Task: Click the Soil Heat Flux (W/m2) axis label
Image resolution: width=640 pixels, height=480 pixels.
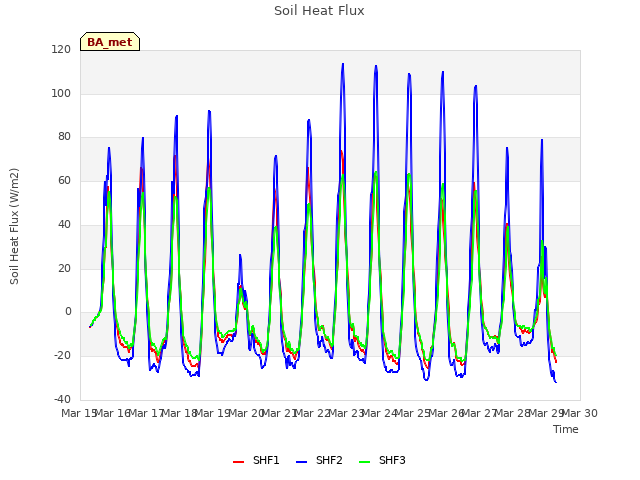Action: 14,226
